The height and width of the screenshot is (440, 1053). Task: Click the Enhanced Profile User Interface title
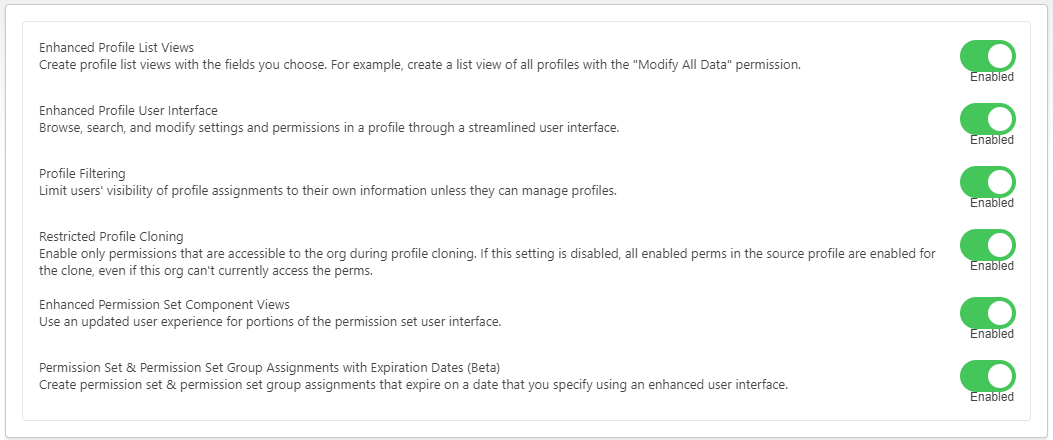(x=128, y=110)
